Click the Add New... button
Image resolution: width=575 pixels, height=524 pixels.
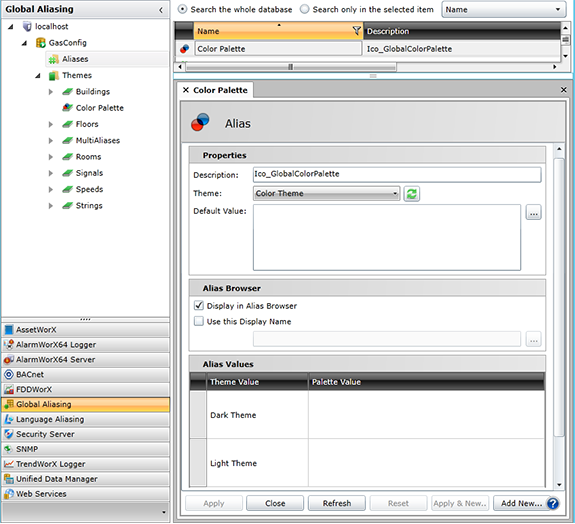tap(521, 503)
